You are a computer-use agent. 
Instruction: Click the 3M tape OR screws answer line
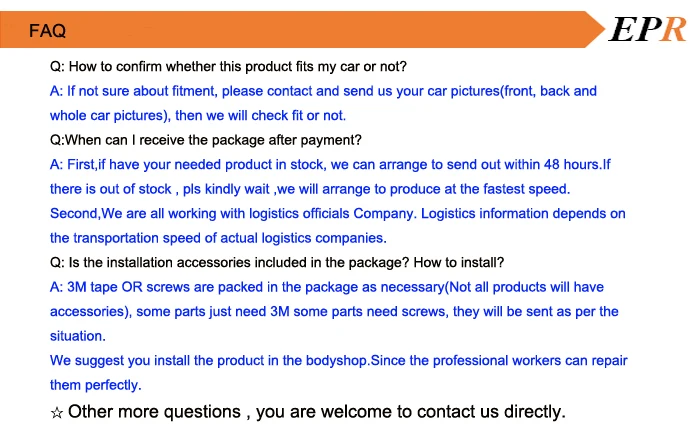click(x=327, y=287)
